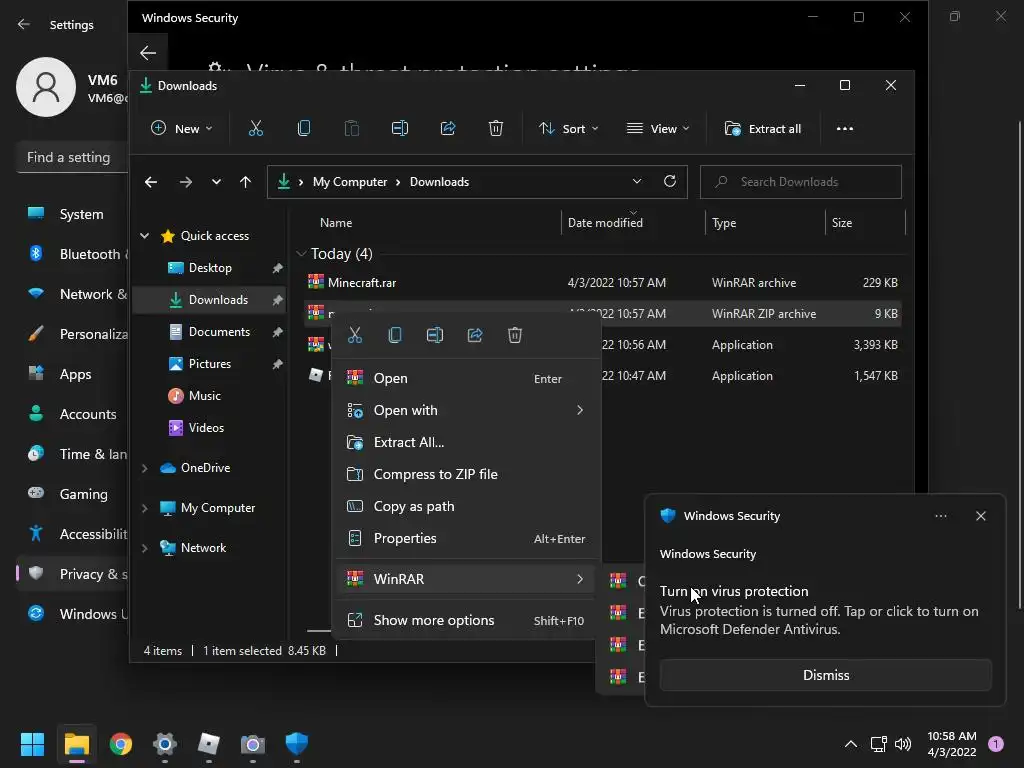Click Cut icon in the context menu
Viewport: 1024px width, 768px height.
[355, 336]
